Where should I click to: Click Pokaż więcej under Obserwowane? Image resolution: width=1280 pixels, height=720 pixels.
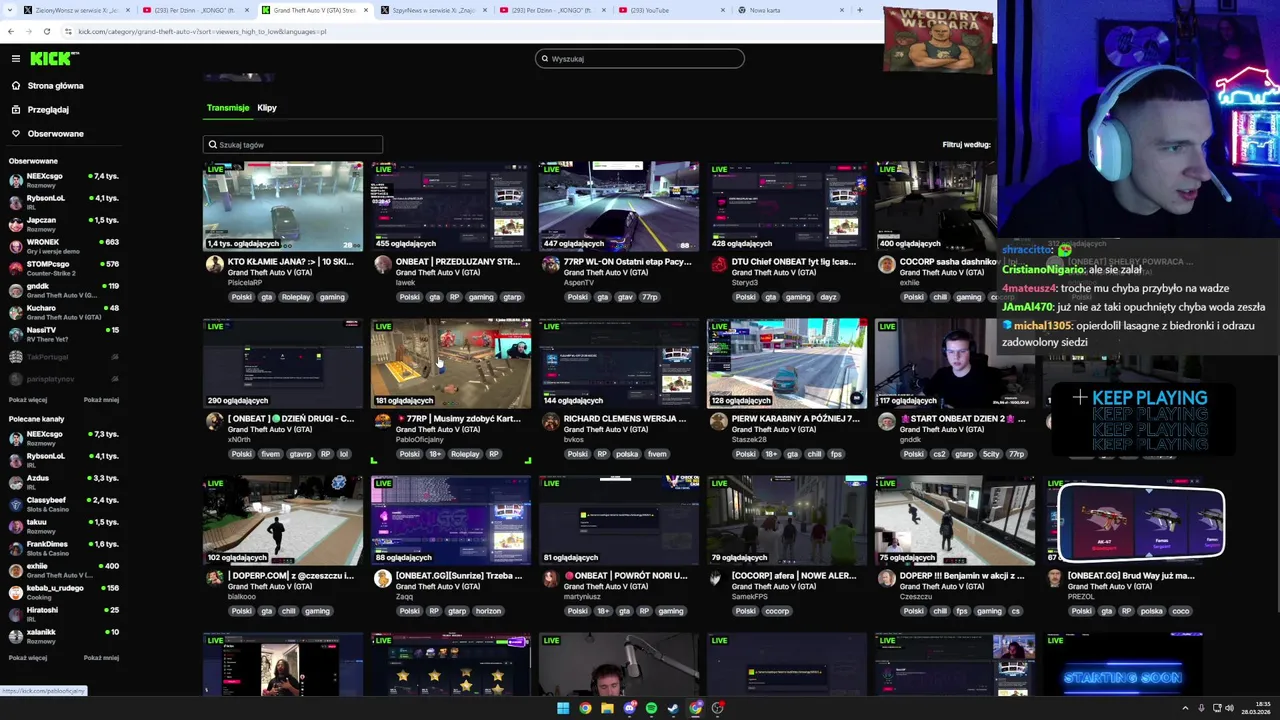tap(28, 400)
